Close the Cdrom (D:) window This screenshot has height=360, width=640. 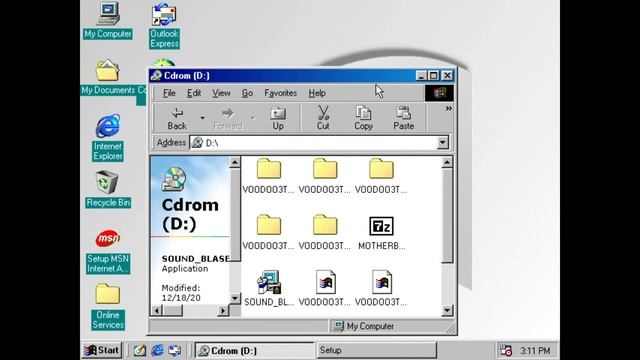pyautogui.click(x=447, y=76)
